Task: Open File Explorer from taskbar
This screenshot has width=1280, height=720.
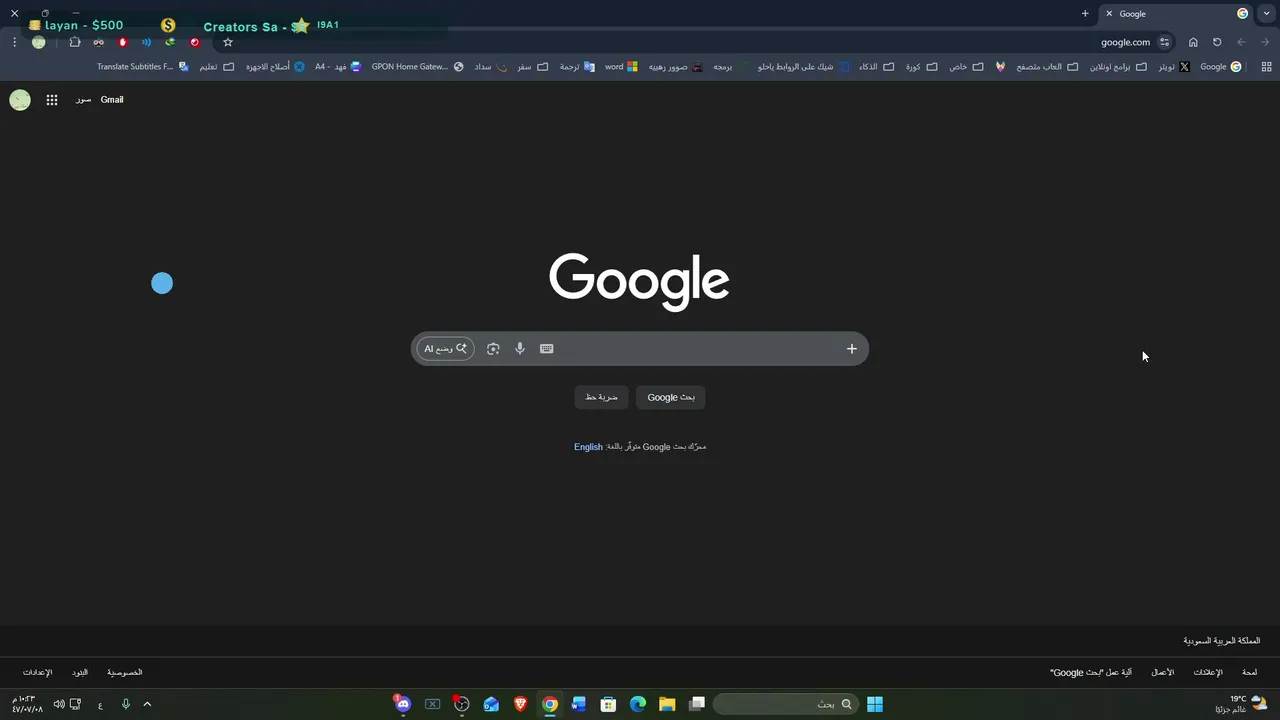Action: 667,704
